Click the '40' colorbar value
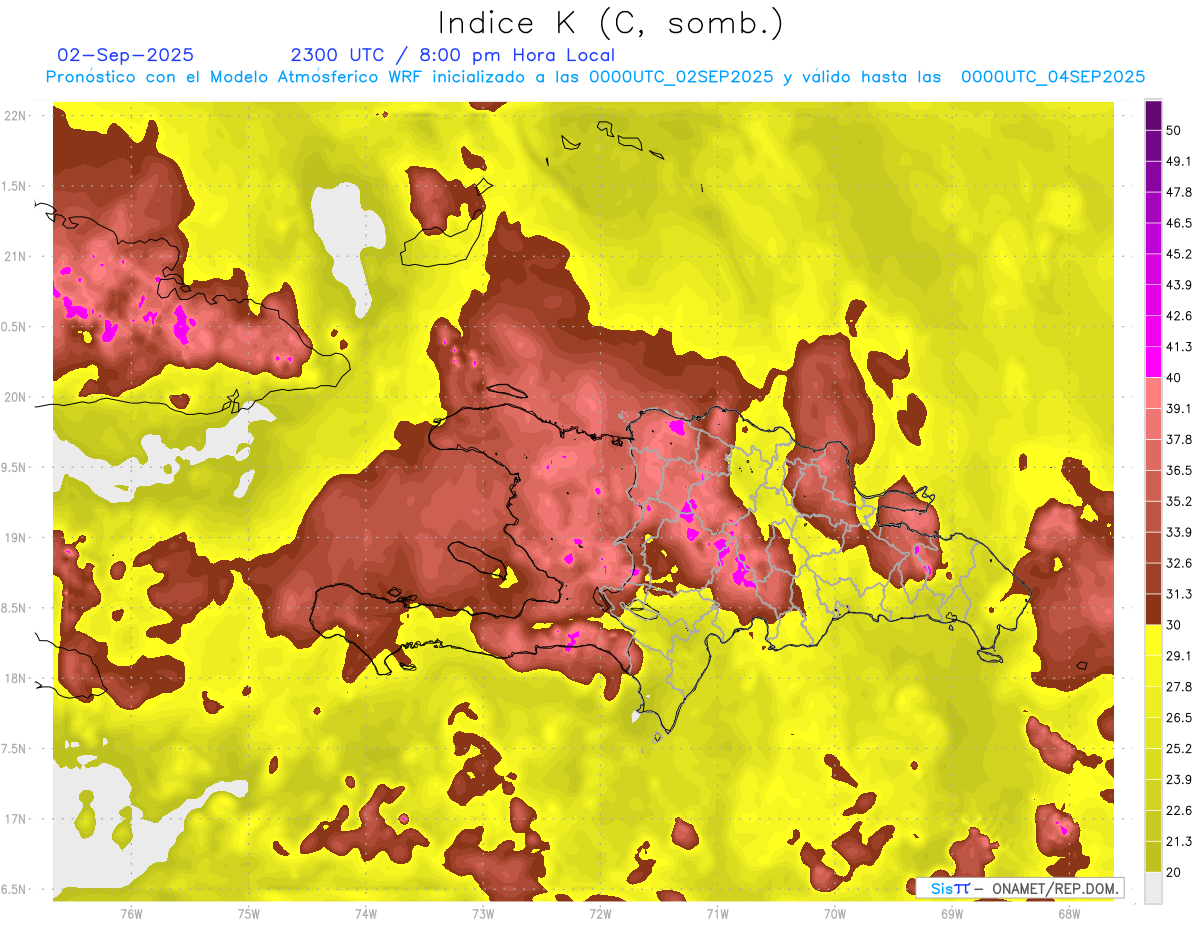Image resolution: width=1200 pixels, height=927 pixels. (x=1173, y=378)
